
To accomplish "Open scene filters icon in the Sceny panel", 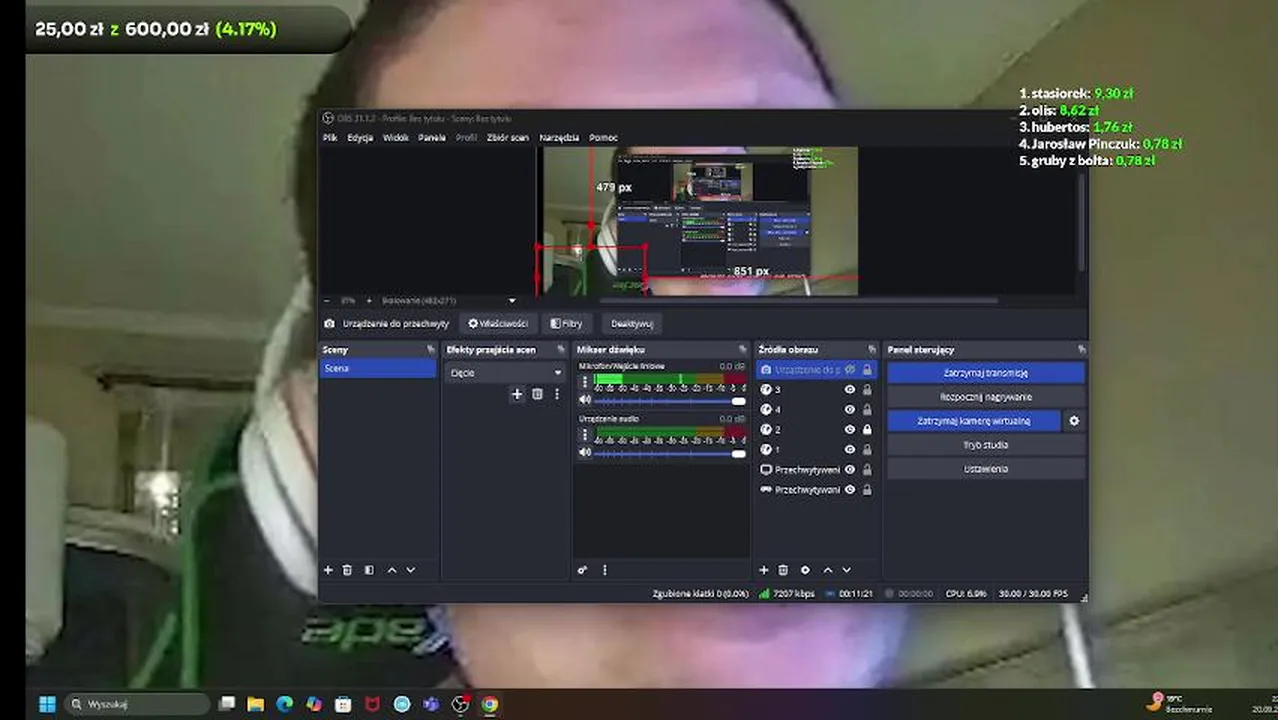I will [x=369, y=570].
